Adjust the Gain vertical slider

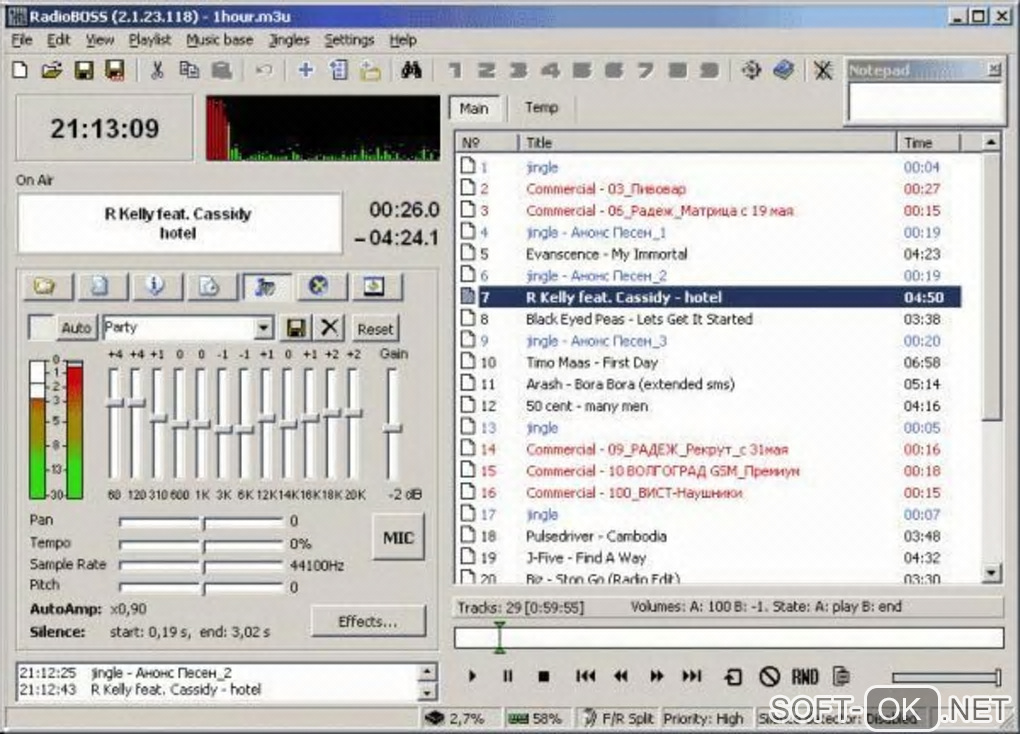tap(392, 427)
